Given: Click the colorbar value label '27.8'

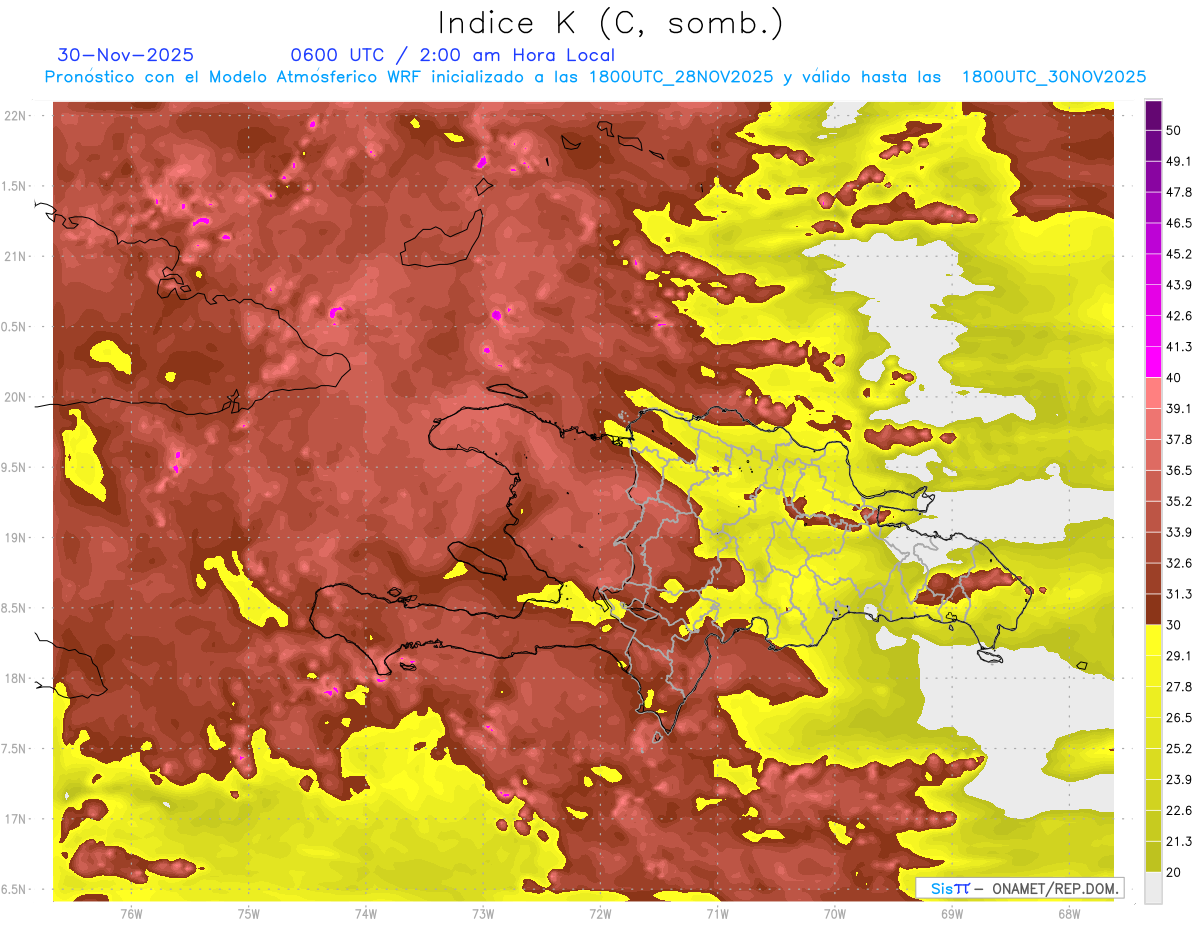Looking at the screenshot, I should [1179, 687].
